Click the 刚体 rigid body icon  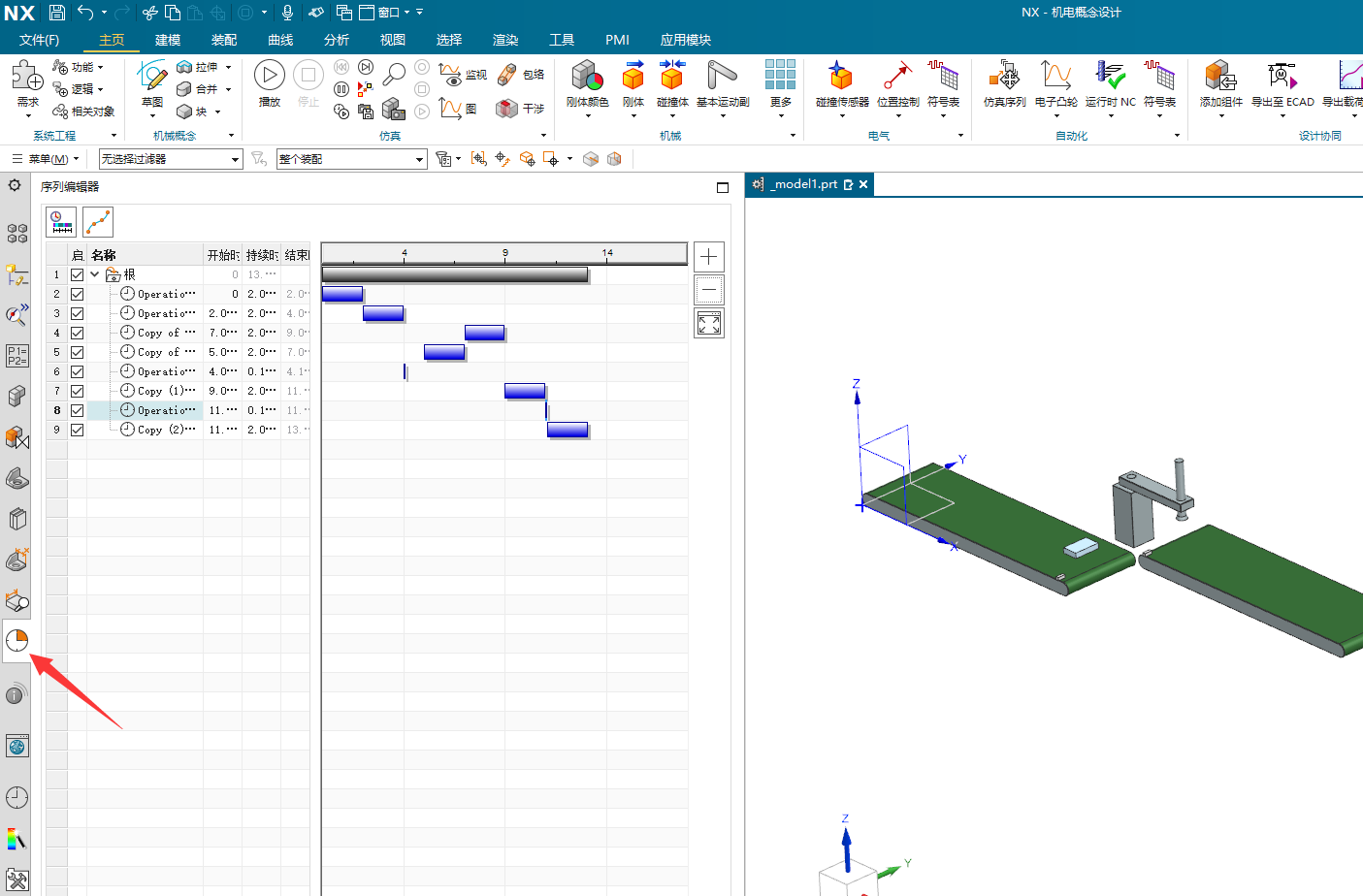[633, 76]
